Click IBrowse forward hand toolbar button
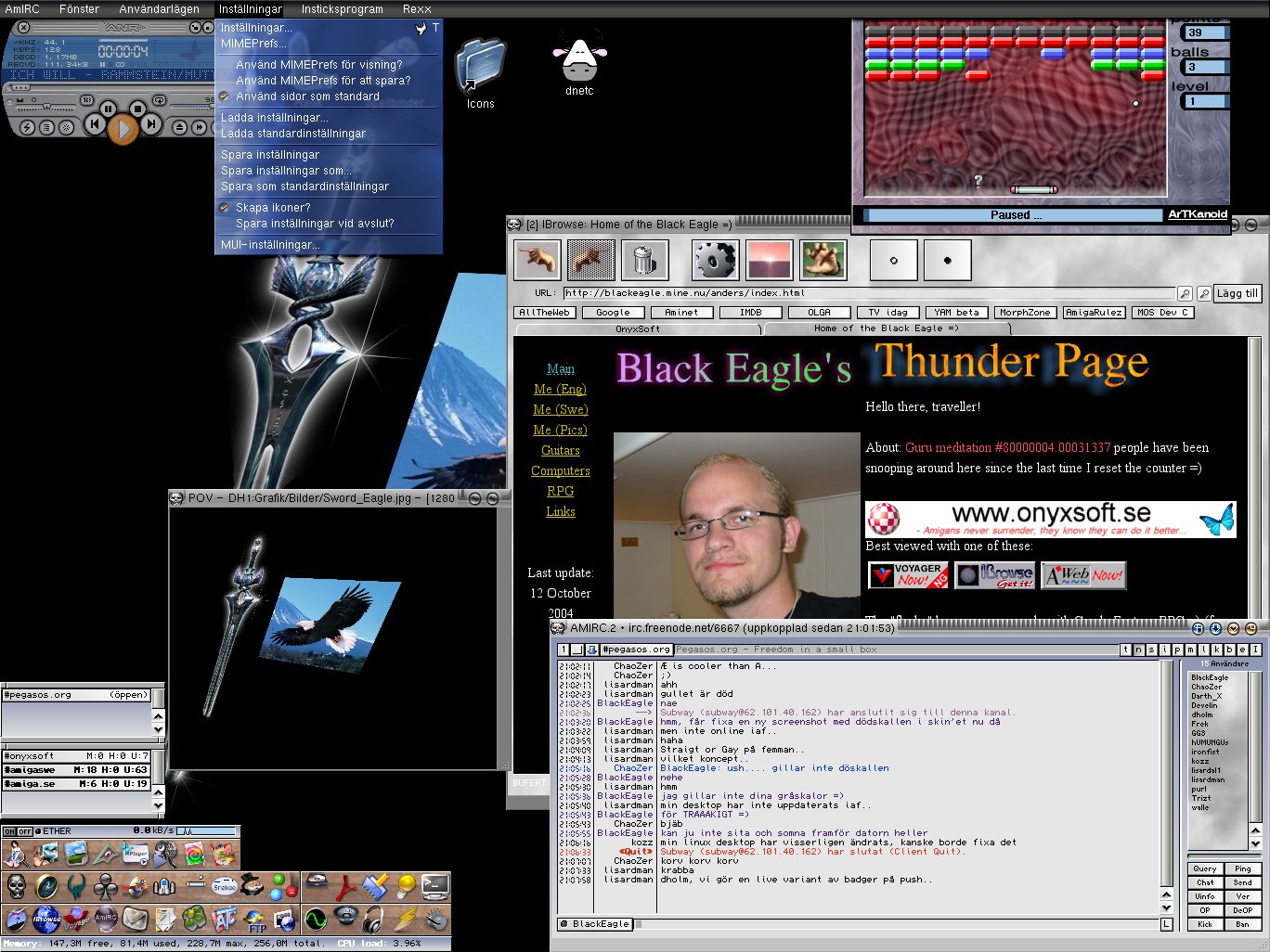 tap(591, 260)
